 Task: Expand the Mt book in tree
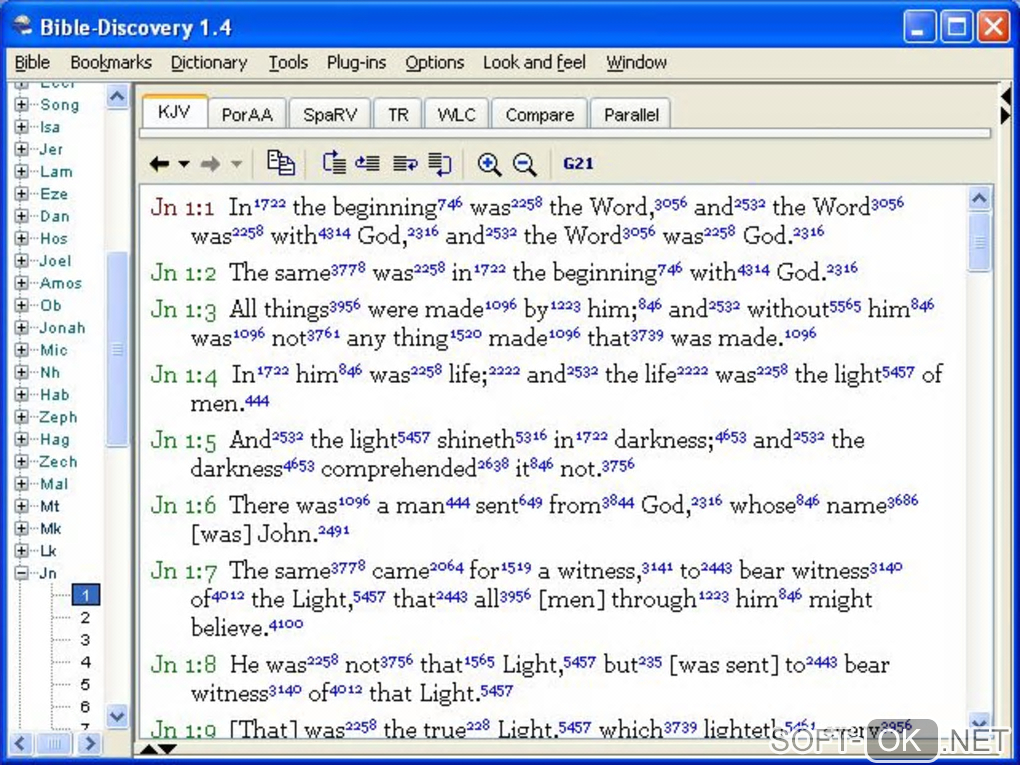(22, 506)
